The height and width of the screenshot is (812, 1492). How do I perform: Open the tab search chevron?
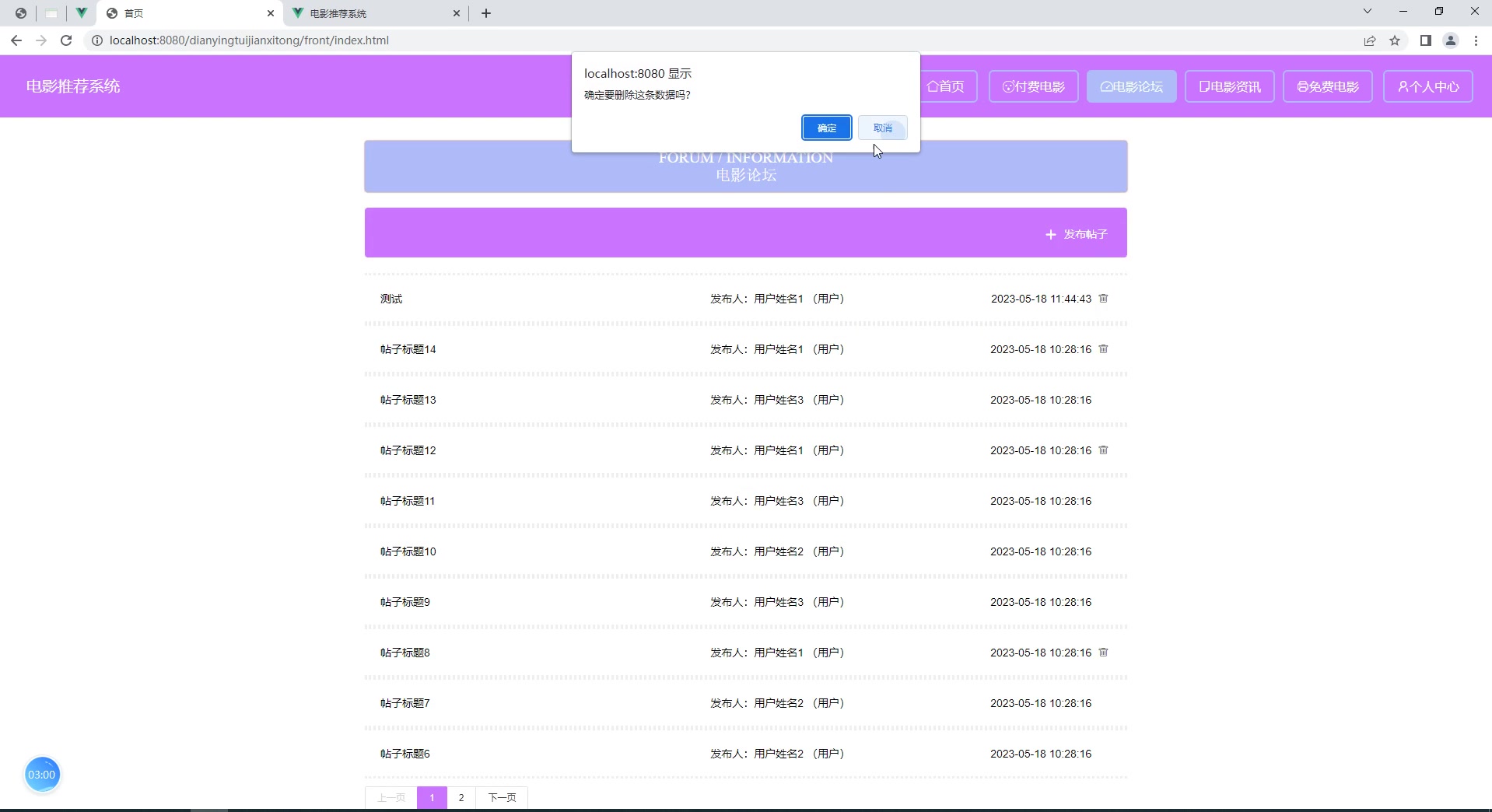pos(1367,11)
